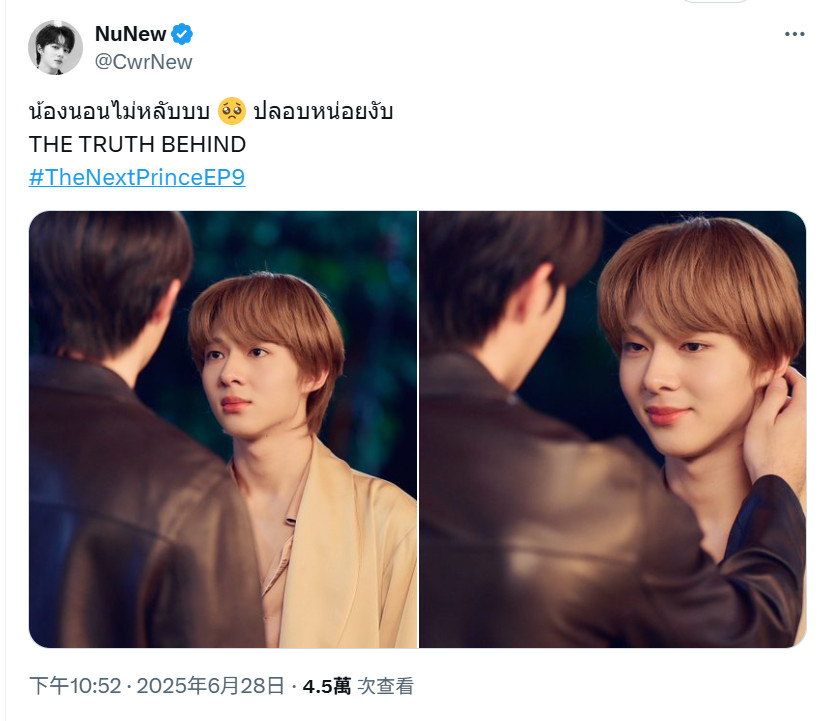Screen dimensions: 822x721
Task: Click the 次查看 views label
Action: (385, 686)
